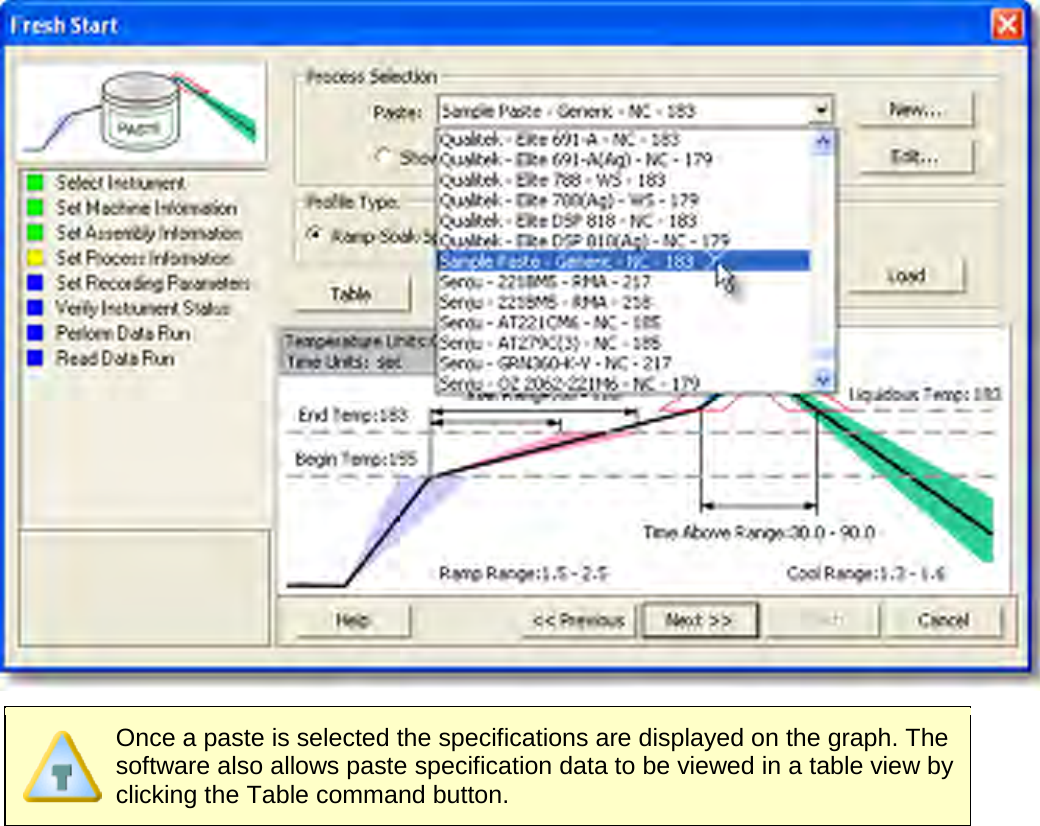Advance with the Next >> button

[x=699, y=620]
